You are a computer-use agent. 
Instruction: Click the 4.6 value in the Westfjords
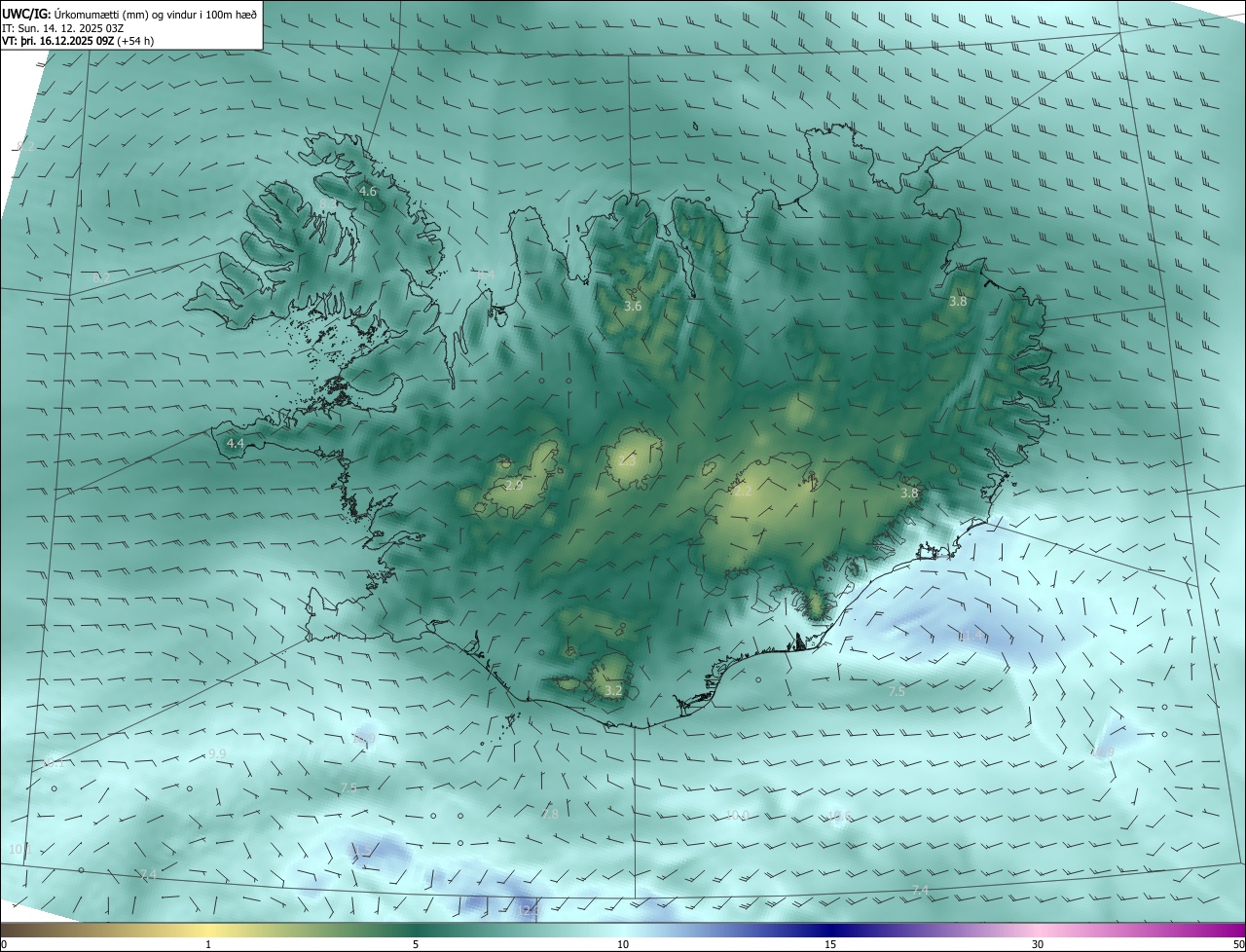(x=368, y=192)
